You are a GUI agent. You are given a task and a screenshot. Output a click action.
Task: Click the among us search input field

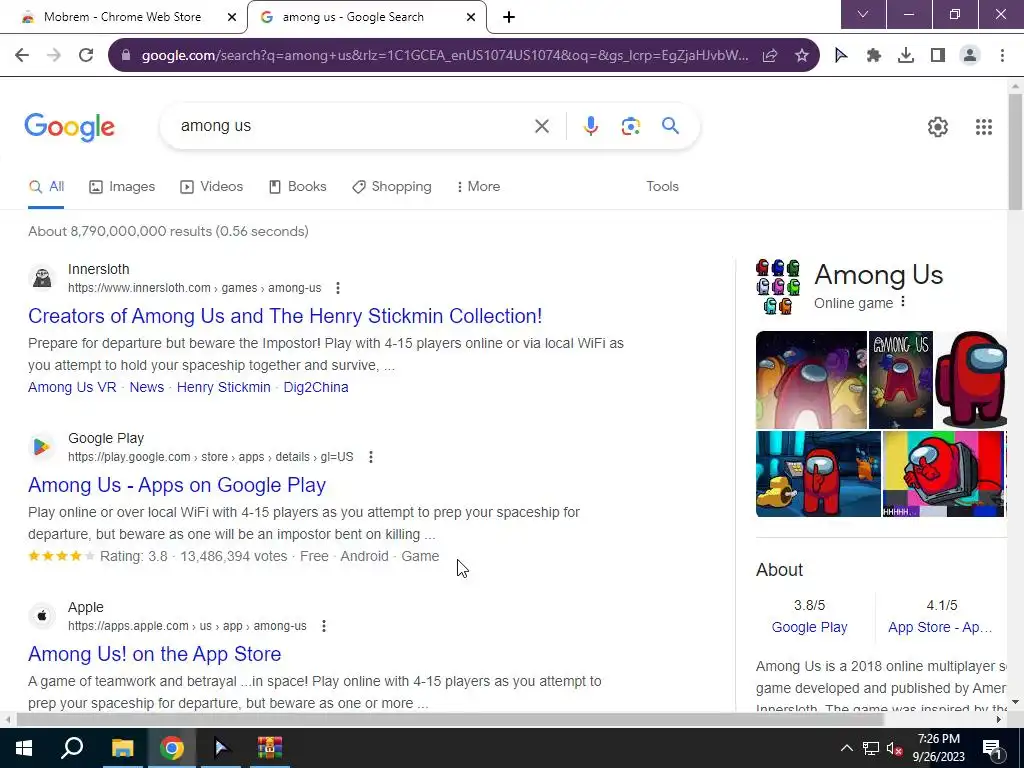click(x=353, y=126)
